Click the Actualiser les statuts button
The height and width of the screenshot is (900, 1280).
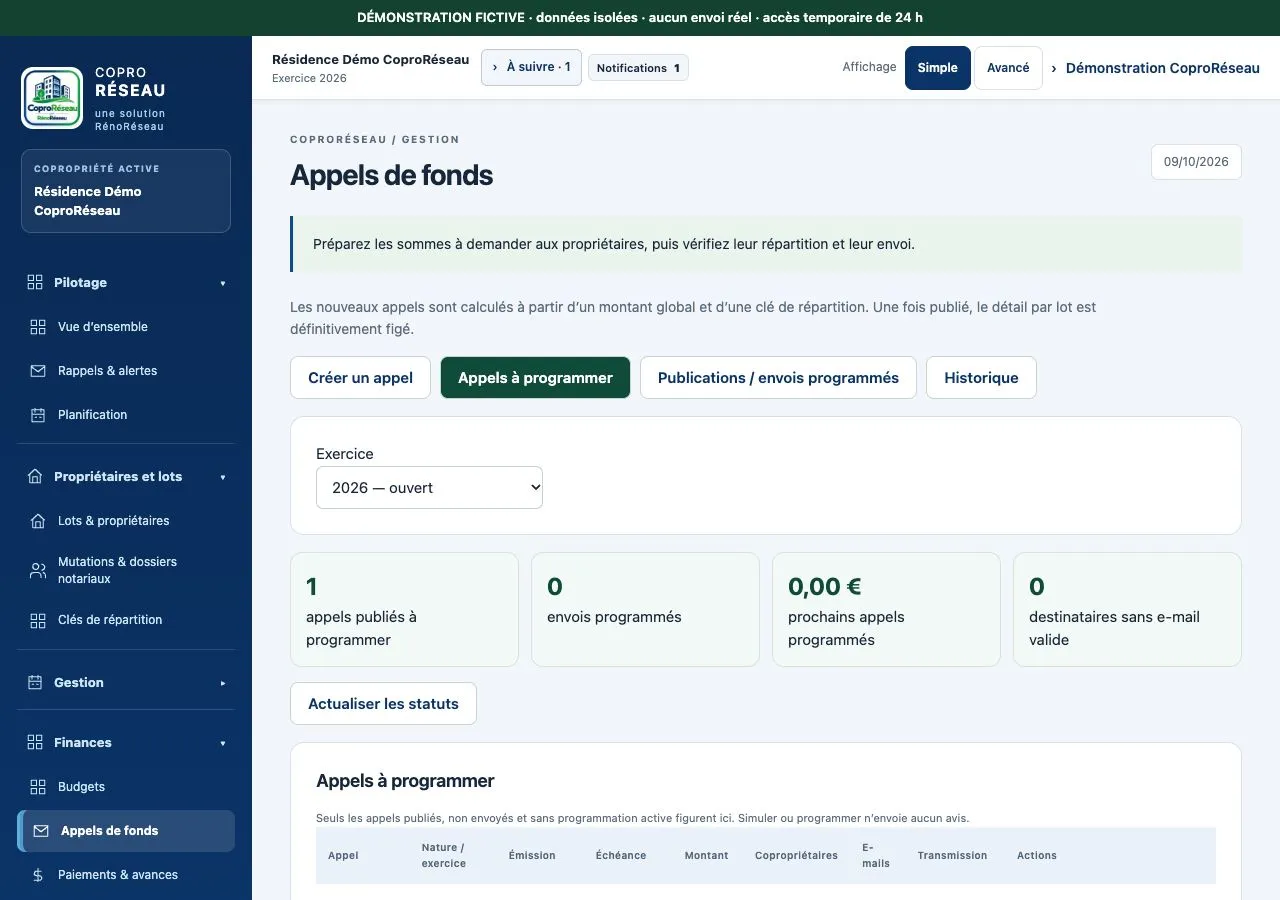(x=383, y=704)
